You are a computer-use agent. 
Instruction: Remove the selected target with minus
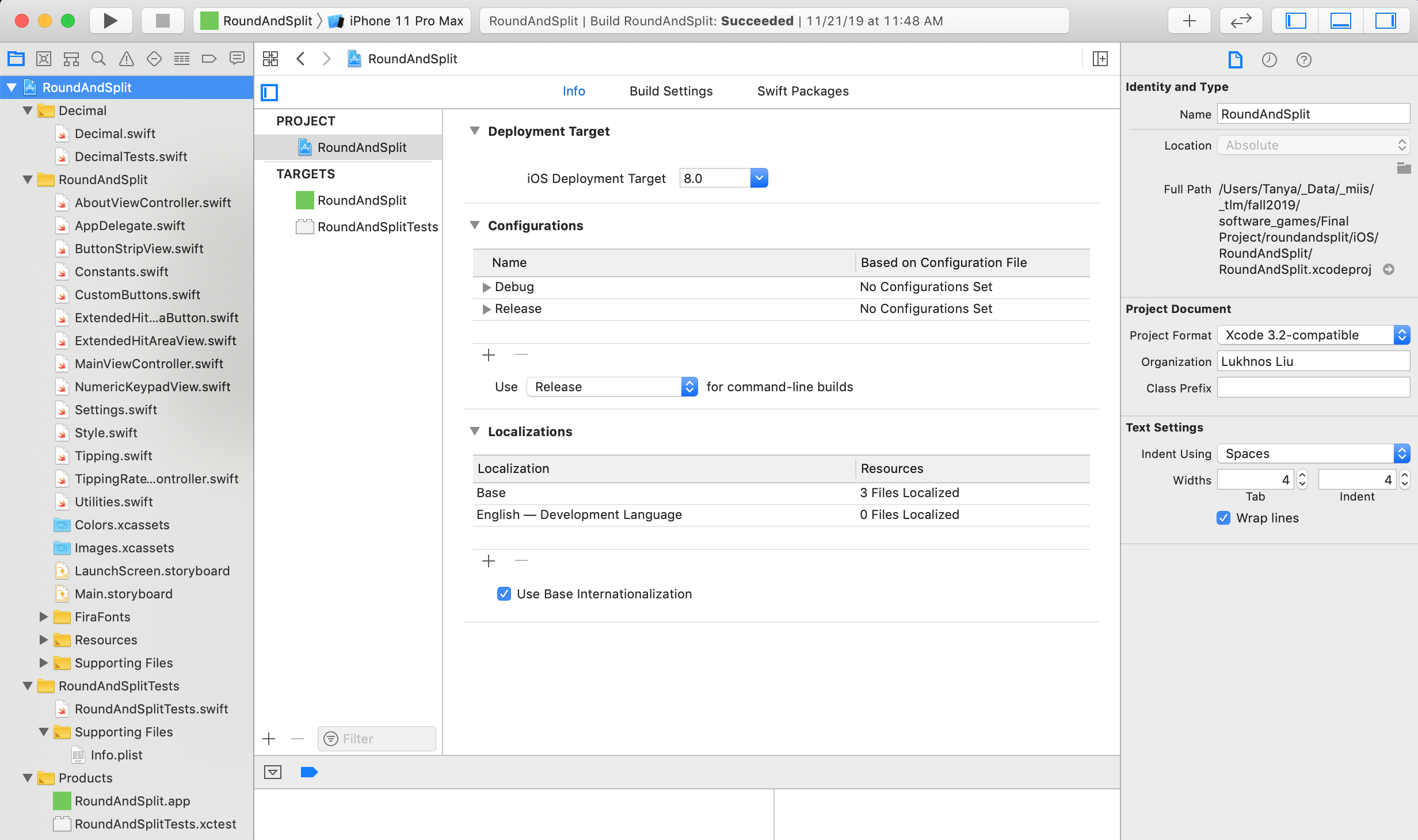(x=298, y=739)
